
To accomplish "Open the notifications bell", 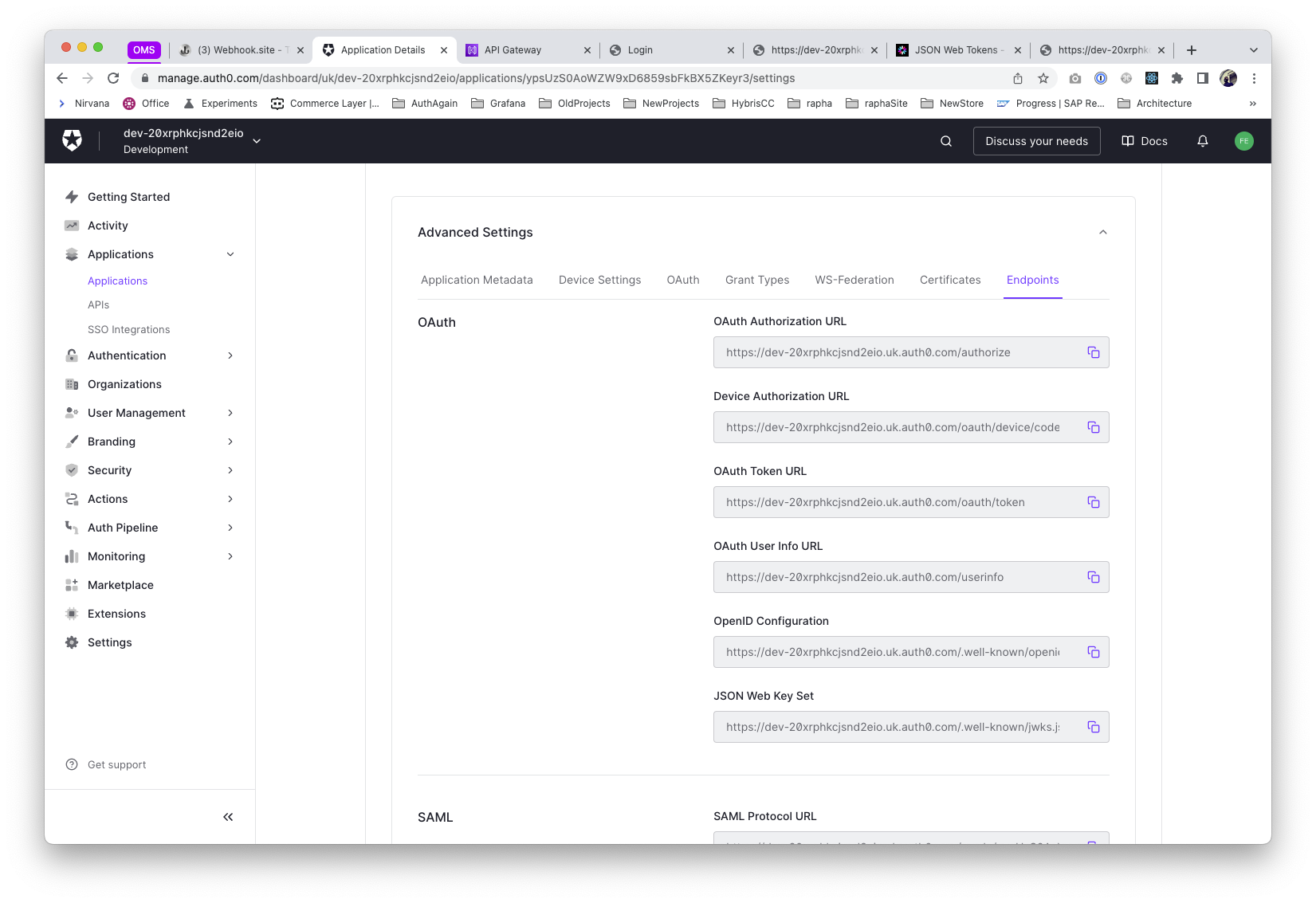I will [x=1202, y=141].
